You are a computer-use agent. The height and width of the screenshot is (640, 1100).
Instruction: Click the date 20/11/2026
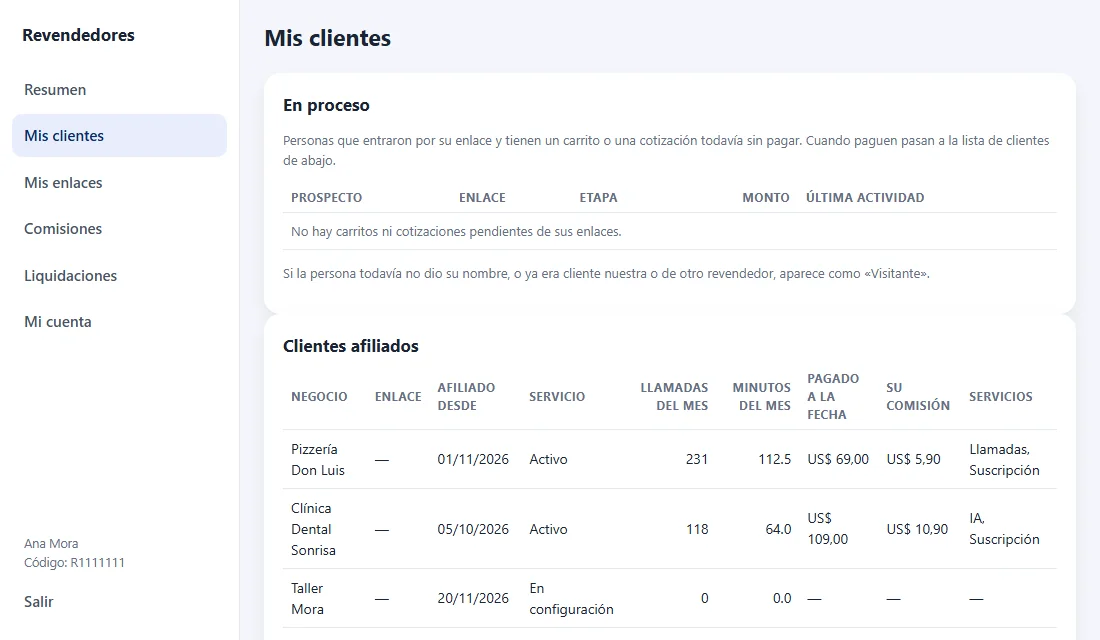tap(473, 599)
